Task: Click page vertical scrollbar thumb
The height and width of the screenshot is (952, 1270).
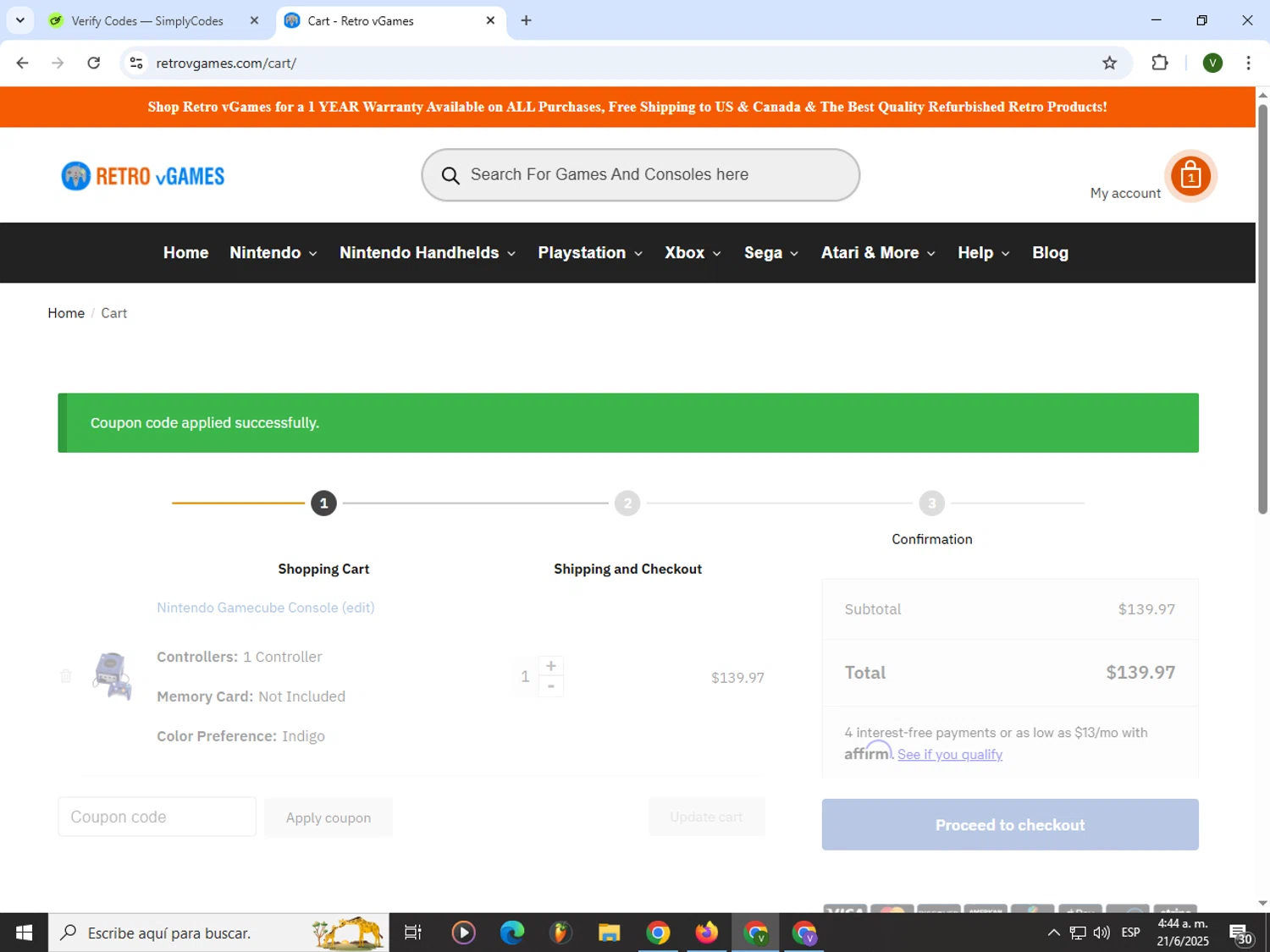Action: click(x=1262, y=308)
